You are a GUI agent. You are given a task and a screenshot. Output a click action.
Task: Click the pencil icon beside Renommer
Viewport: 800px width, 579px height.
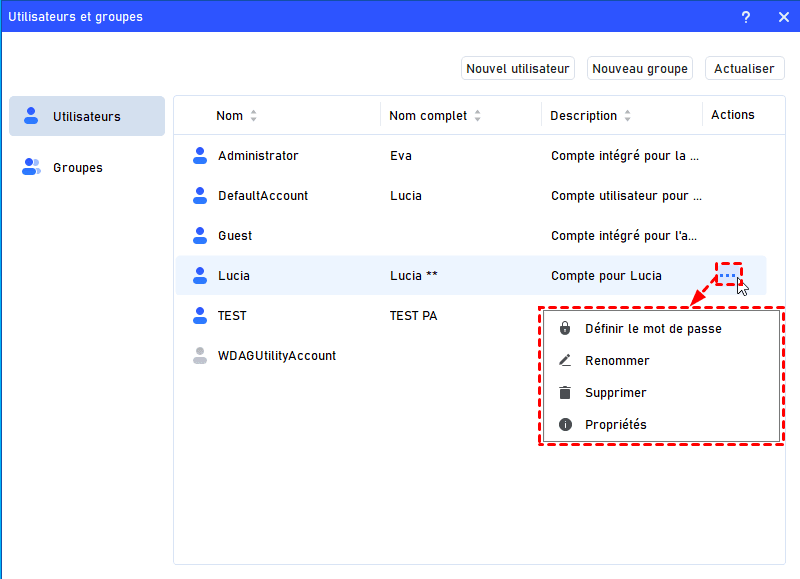point(565,360)
